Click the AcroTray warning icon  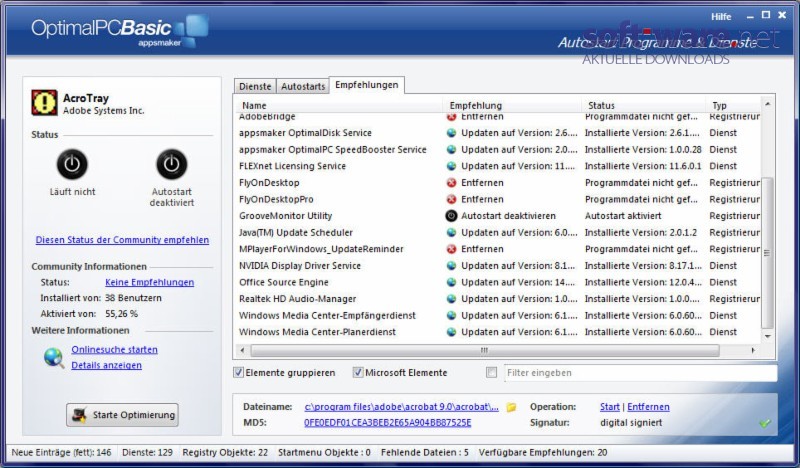[44, 102]
